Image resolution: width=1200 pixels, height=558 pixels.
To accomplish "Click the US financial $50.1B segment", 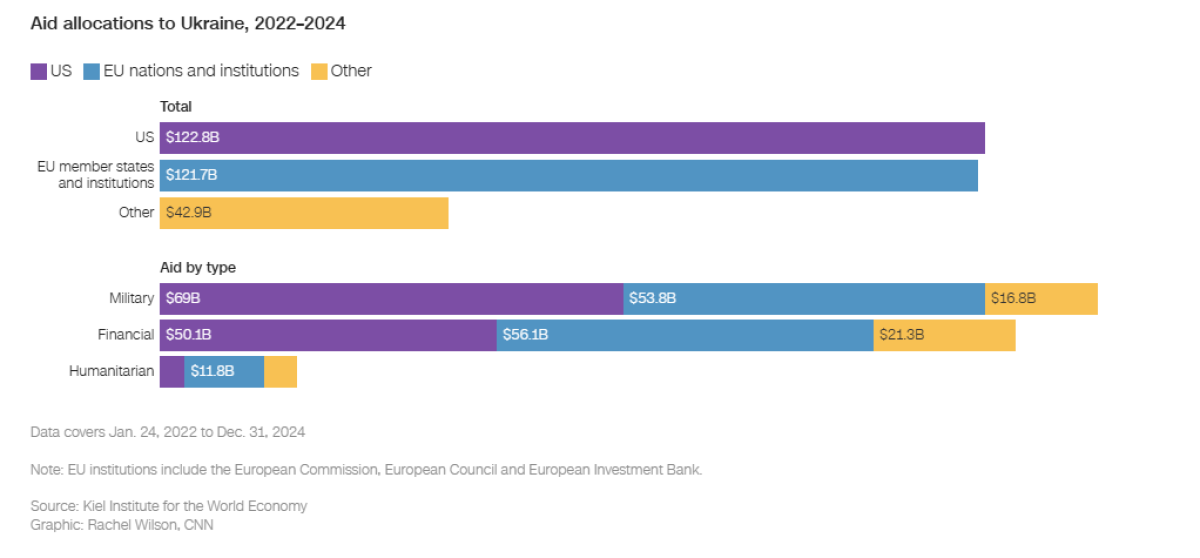I will (328, 335).
